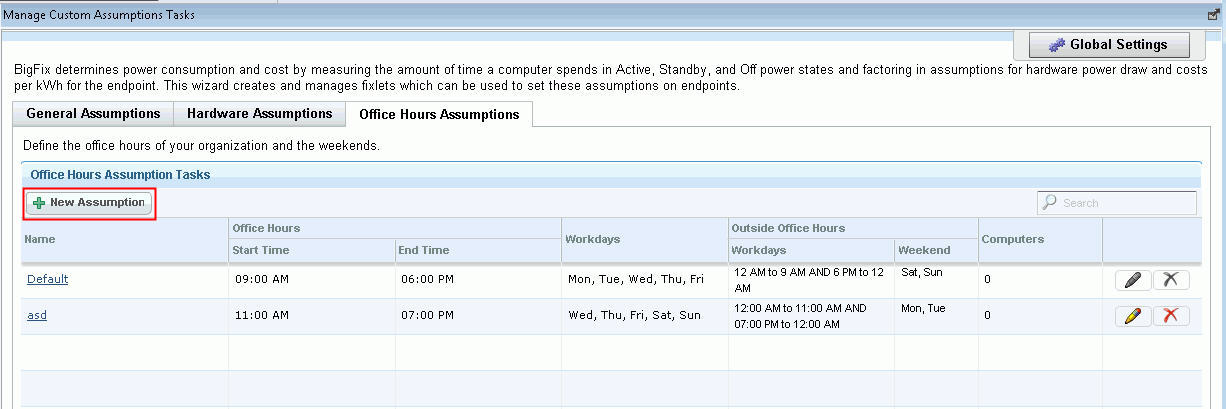The width and height of the screenshot is (1226, 409).
Task: Click the pencil icon for asd
Action: [x=1132, y=316]
